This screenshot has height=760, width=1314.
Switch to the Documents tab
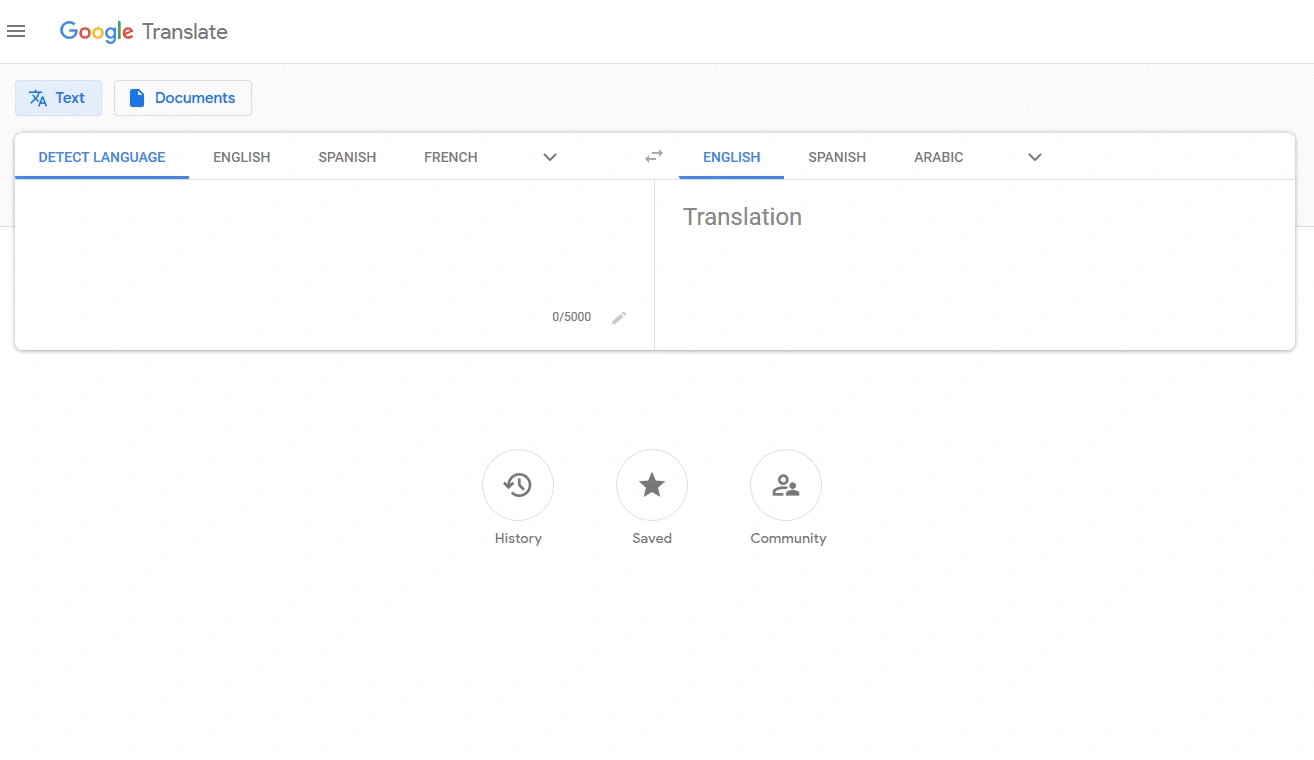[182, 97]
